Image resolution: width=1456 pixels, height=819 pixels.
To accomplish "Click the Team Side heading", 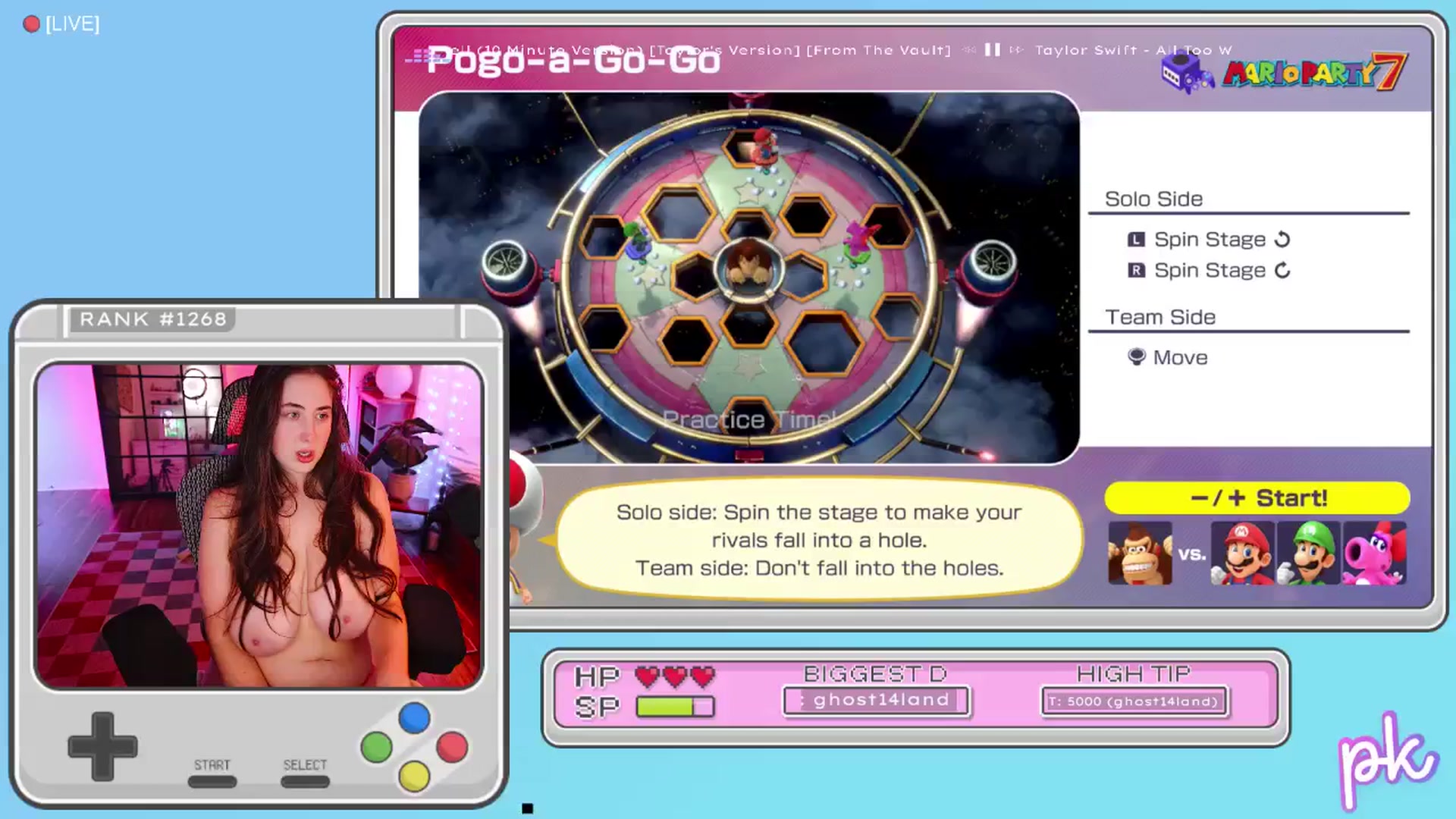I will pos(1160,317).
